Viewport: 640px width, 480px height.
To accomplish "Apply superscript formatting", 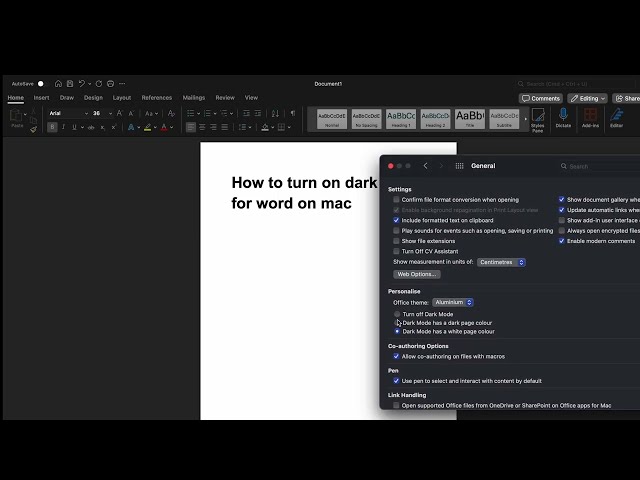I will coord(113,127).
